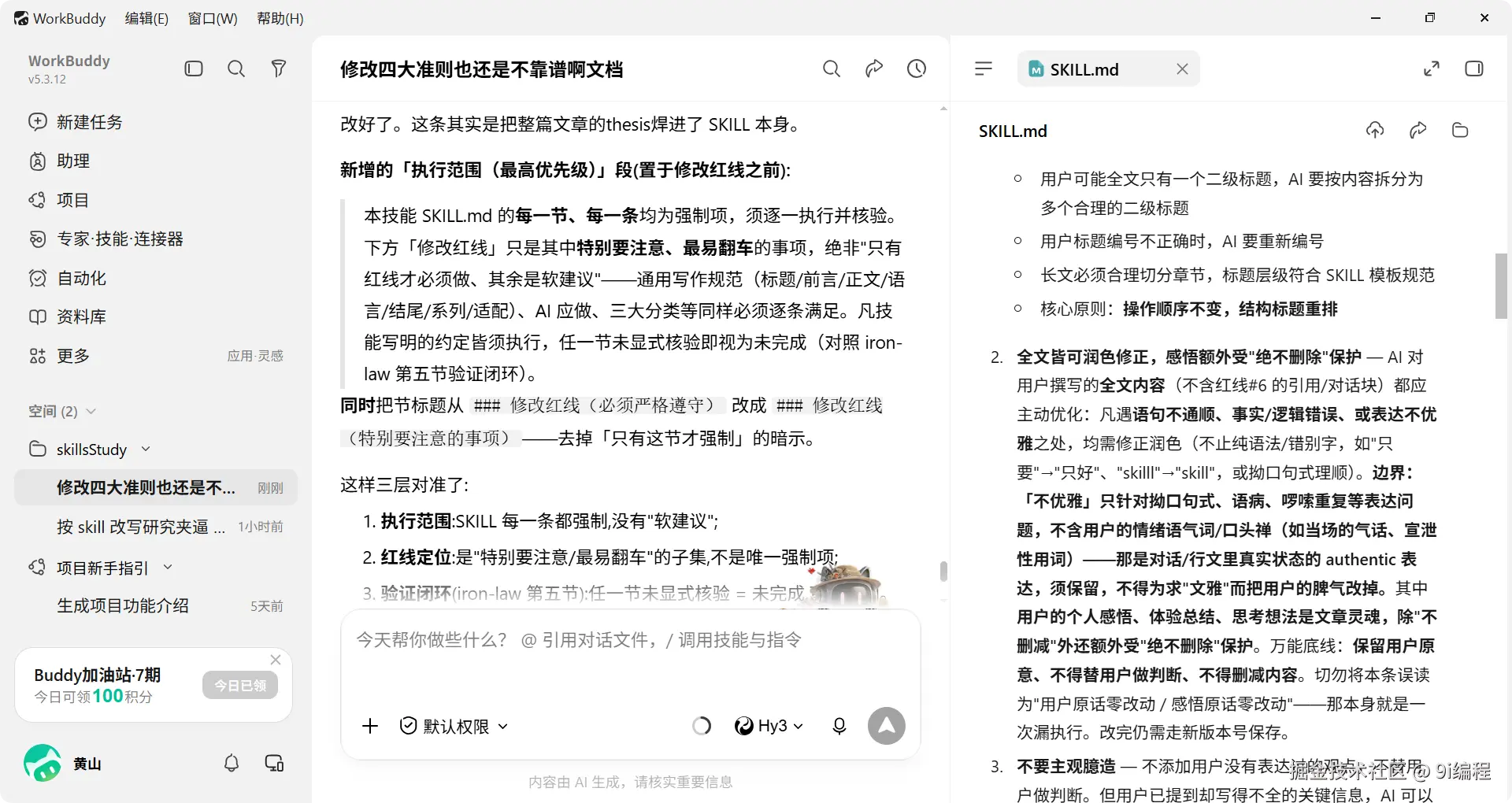Open the WorkBuddy app menu

pos(60,18)
